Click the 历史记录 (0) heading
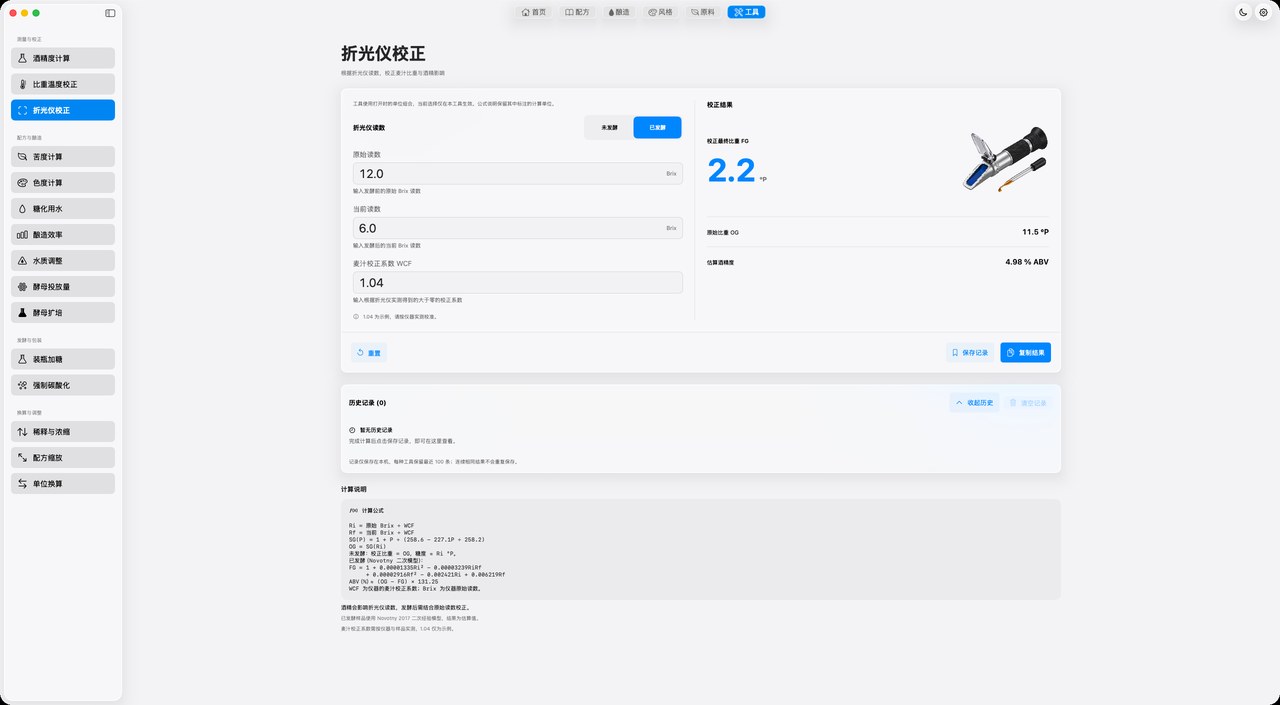 (367, 402)
